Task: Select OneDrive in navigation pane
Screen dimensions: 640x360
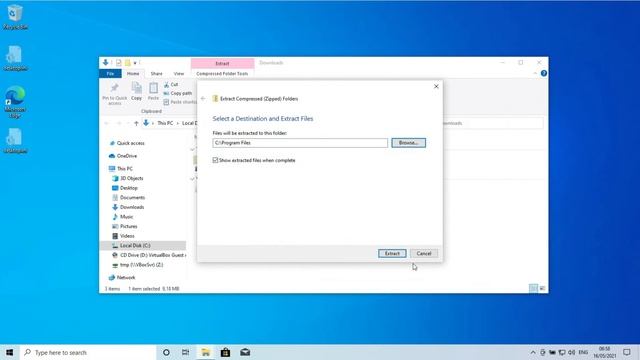Action: click(123, 156)
